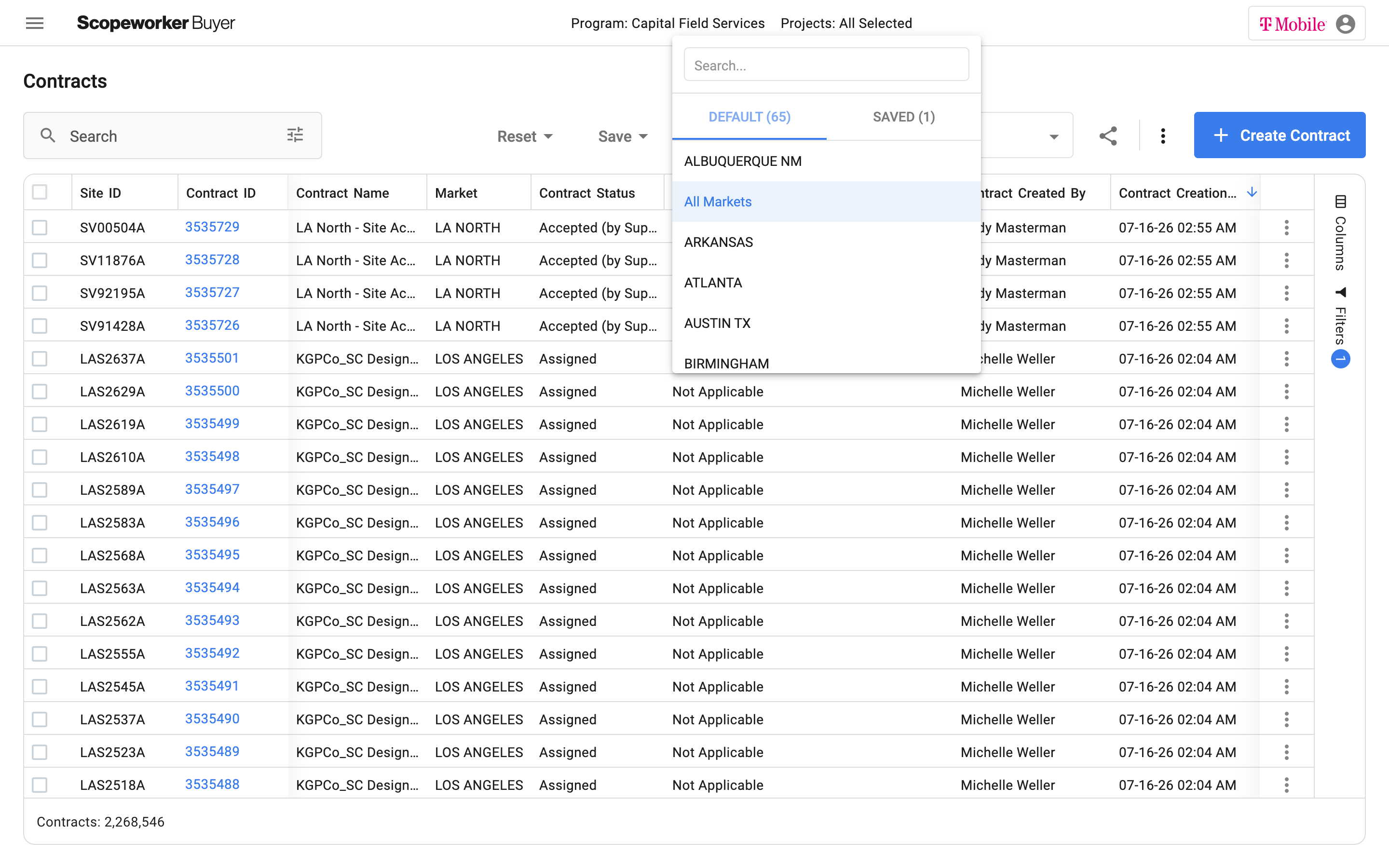The width and height of the screenshot is (1389, 868).
Task: Open contract link 3535489
Action: point(212,751)
